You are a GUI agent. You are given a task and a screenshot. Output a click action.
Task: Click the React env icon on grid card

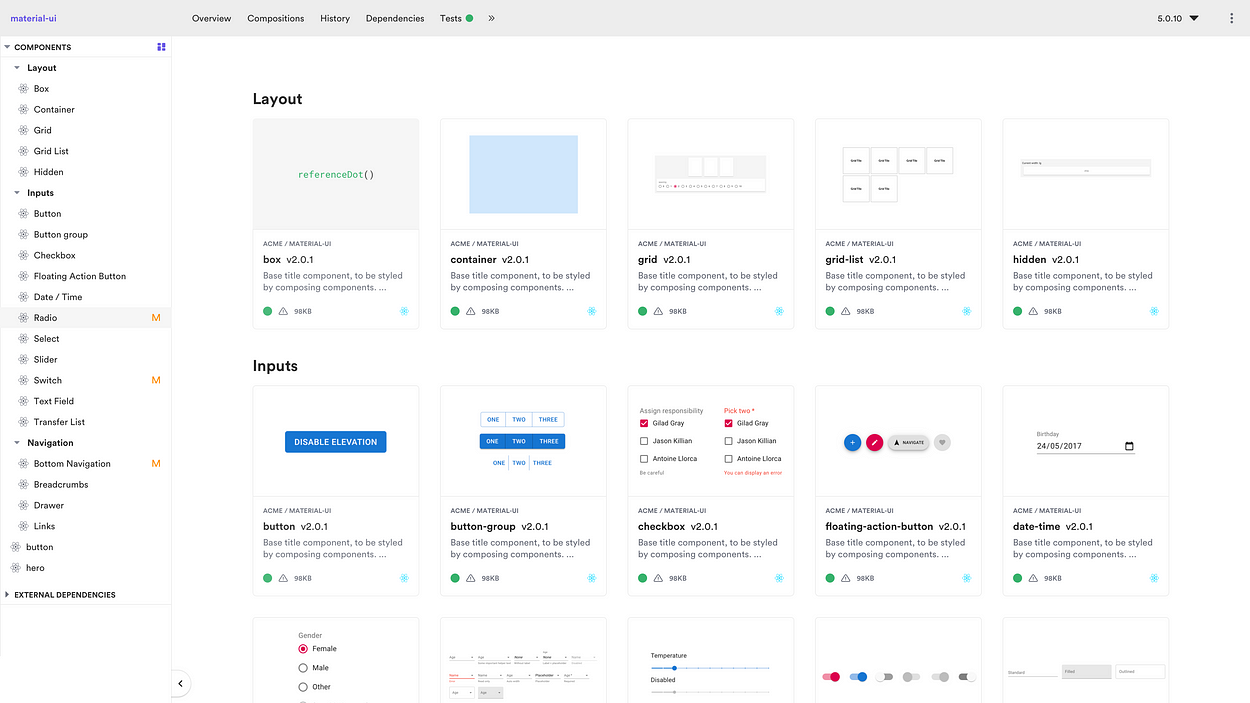click(x=779, y=311)
